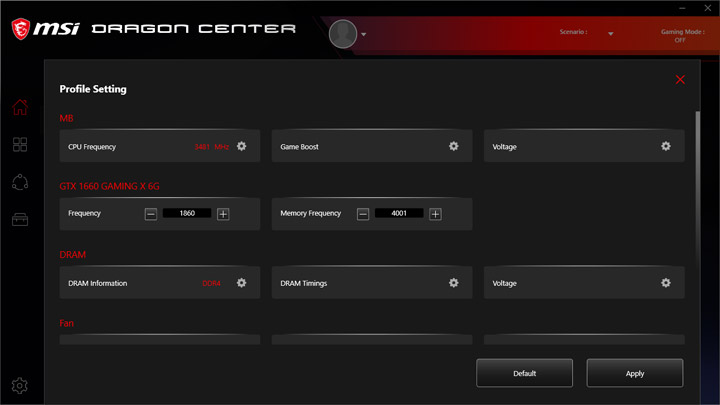Open the grid features sidebar icon

pyautogui.click(x=20, y=145)
